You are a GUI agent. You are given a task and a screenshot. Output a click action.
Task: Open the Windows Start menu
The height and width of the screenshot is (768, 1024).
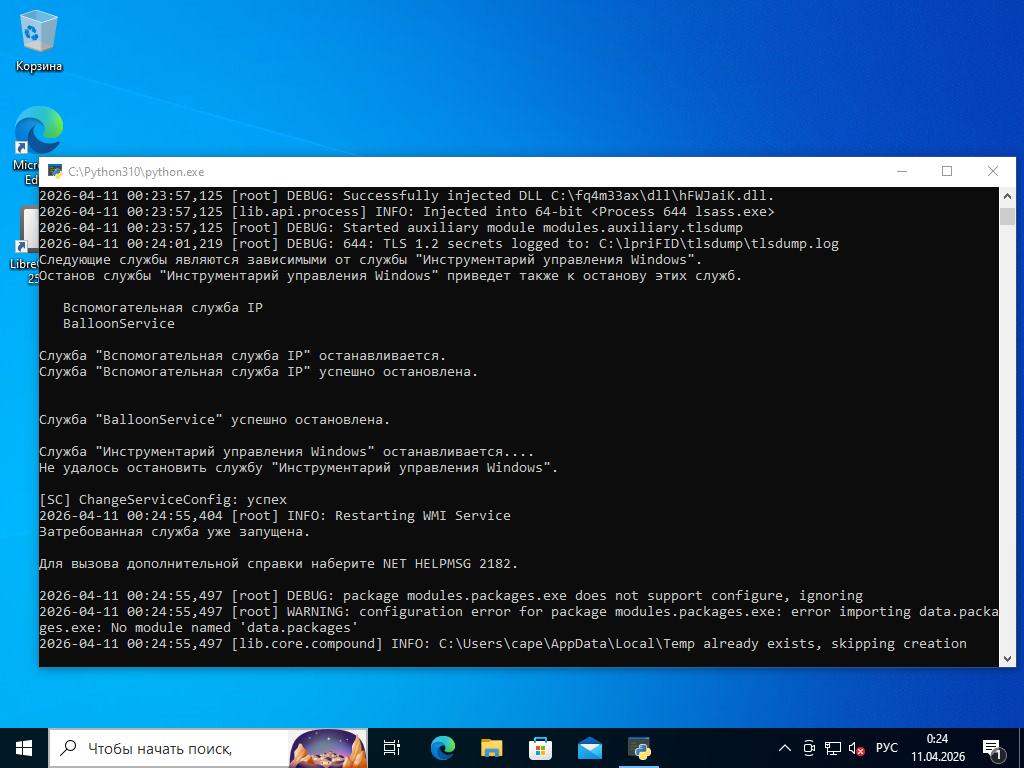point(24,747)
